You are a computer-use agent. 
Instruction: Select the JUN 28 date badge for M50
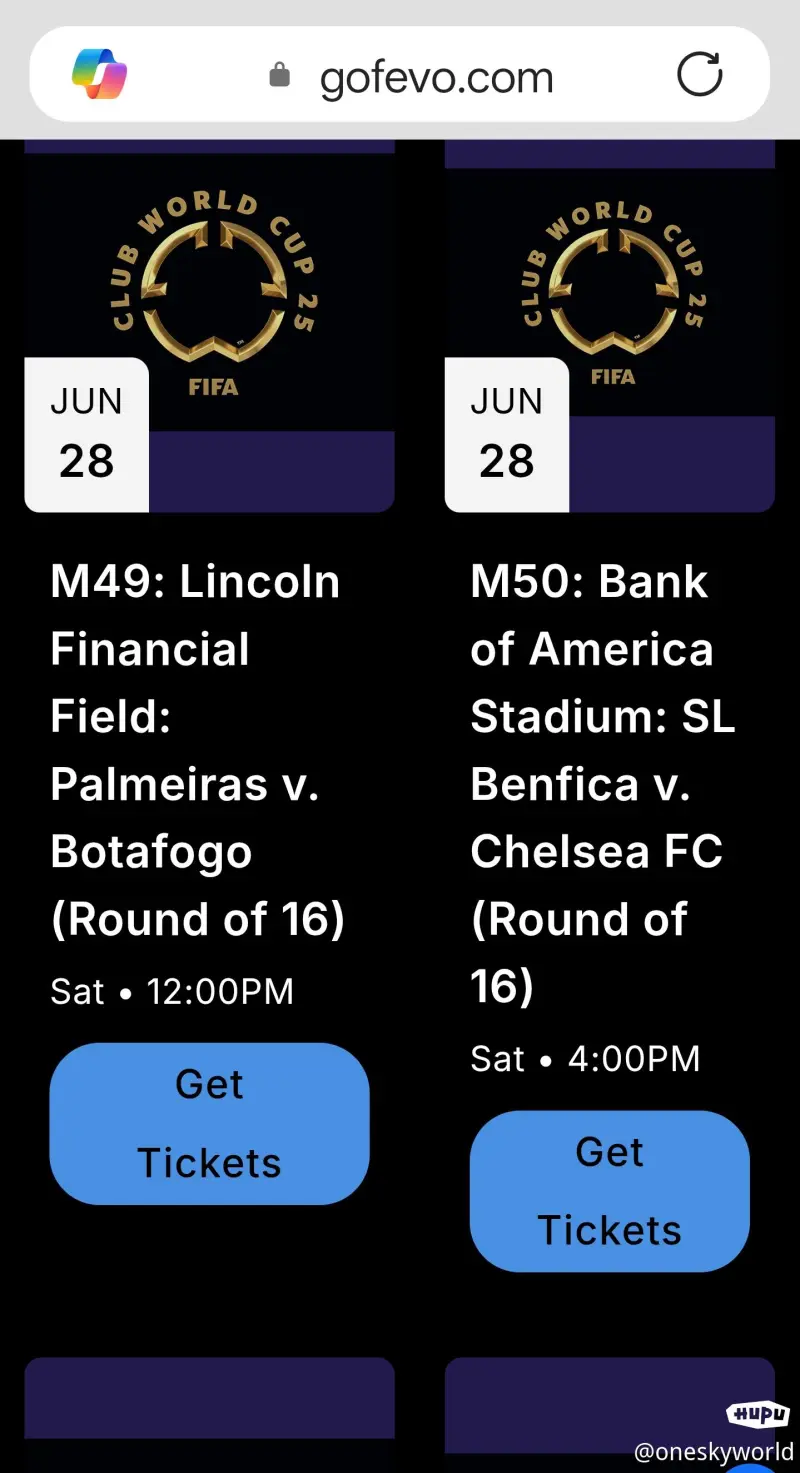(x=507, y=434)
